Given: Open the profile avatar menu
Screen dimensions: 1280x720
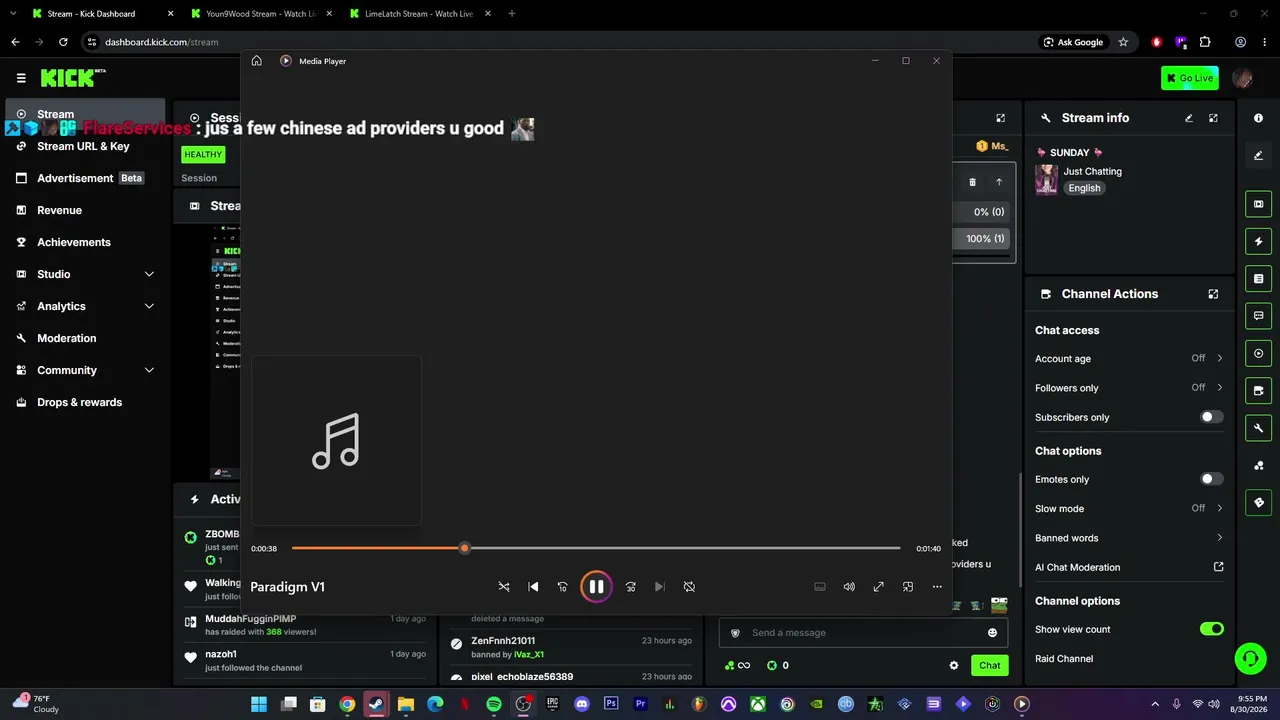Looking at the screenshot, I should (1242, 78).
